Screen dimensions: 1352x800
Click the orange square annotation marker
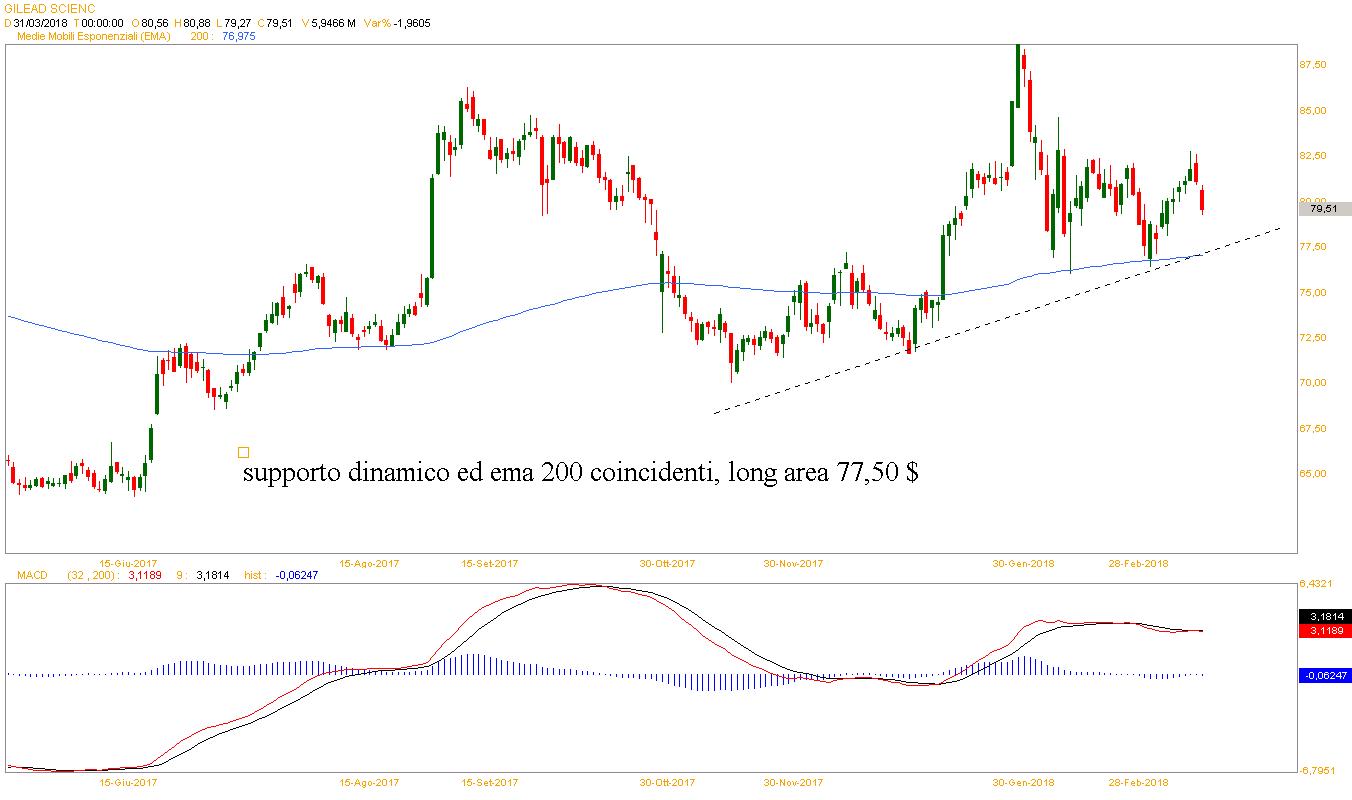243,452
